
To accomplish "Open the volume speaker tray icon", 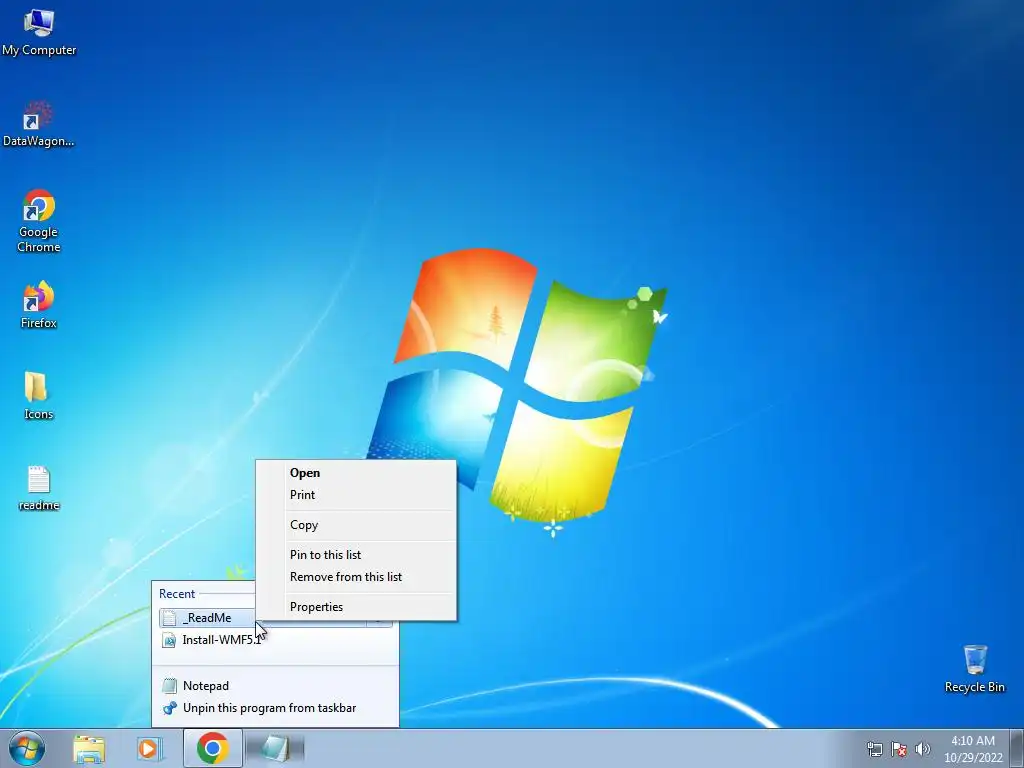I will click(922, 749).
